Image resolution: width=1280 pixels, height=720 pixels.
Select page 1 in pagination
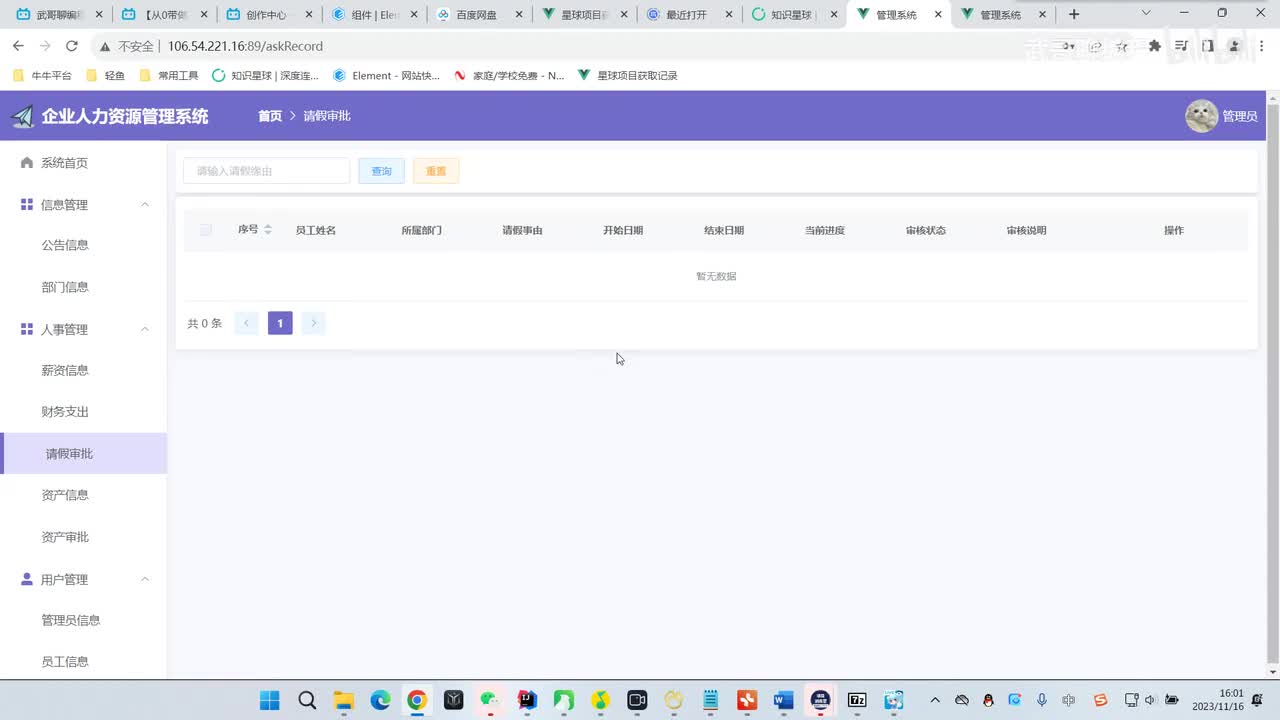pos(280,323)
